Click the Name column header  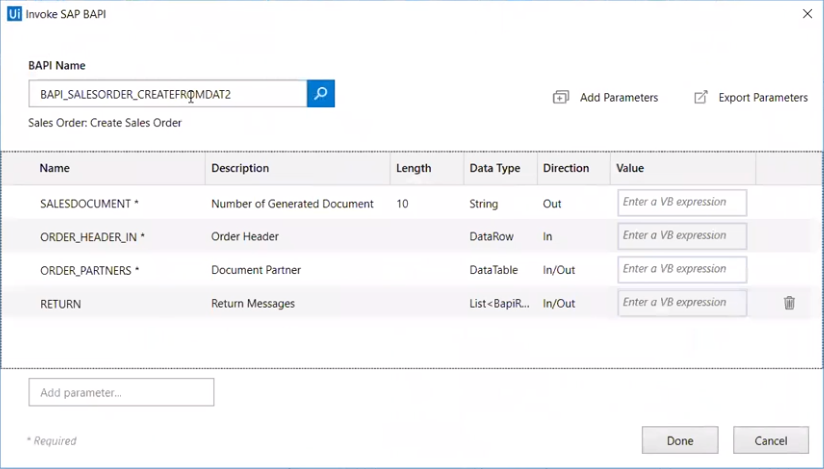click(55, 168)
